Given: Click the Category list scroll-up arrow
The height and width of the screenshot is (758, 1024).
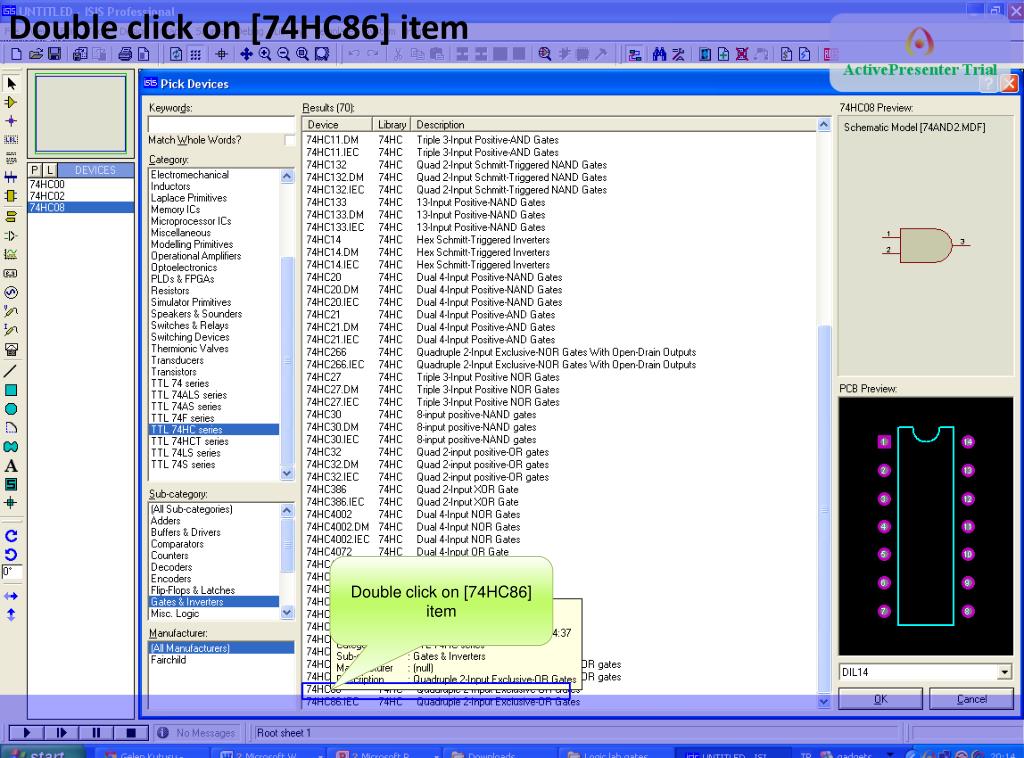Looking at the screenshot, I should (287, 176).
